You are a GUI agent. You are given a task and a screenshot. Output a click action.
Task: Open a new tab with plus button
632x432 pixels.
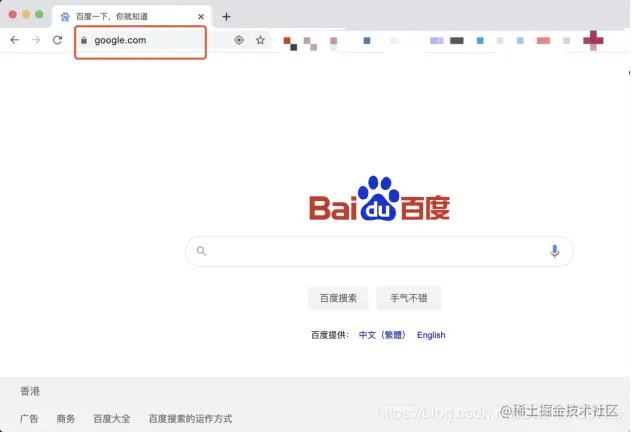(227, 17)
